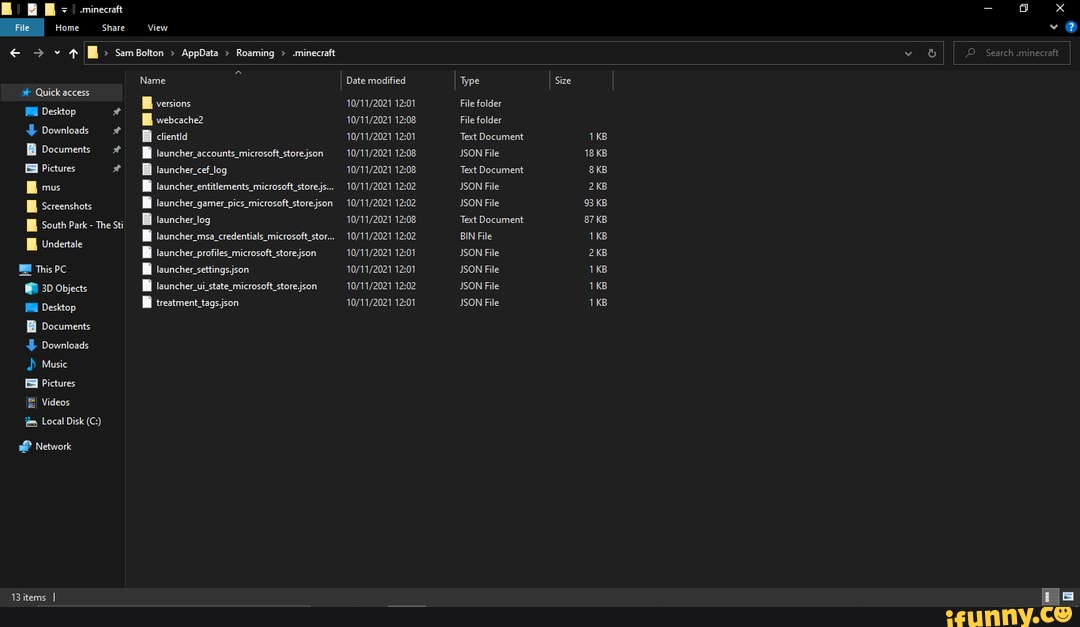
Task: Click inside the Search .minecraft box
Action: coord(1011,52)
